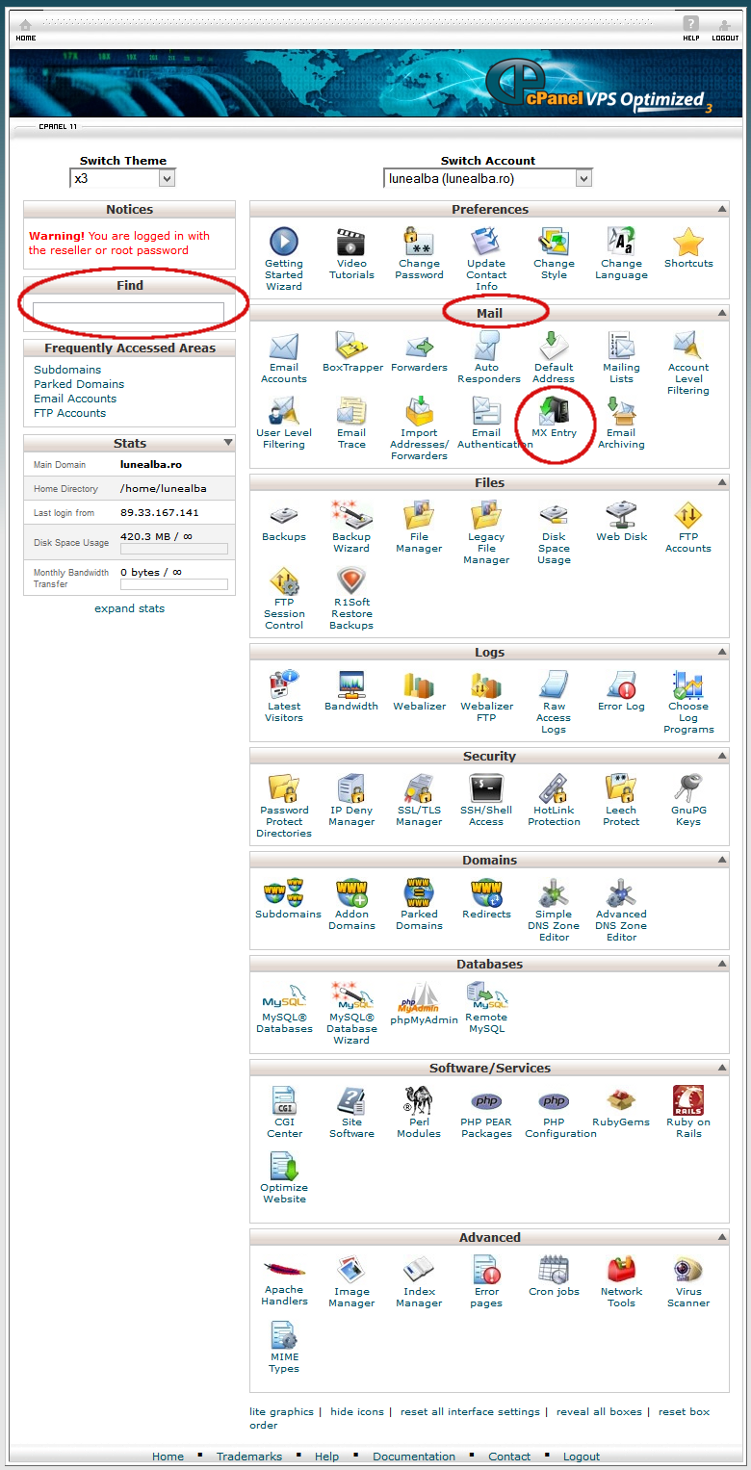Viewport: 751px width, 1470px height.
Task: Open MySQL Databases
Action: coord(284,1009)
